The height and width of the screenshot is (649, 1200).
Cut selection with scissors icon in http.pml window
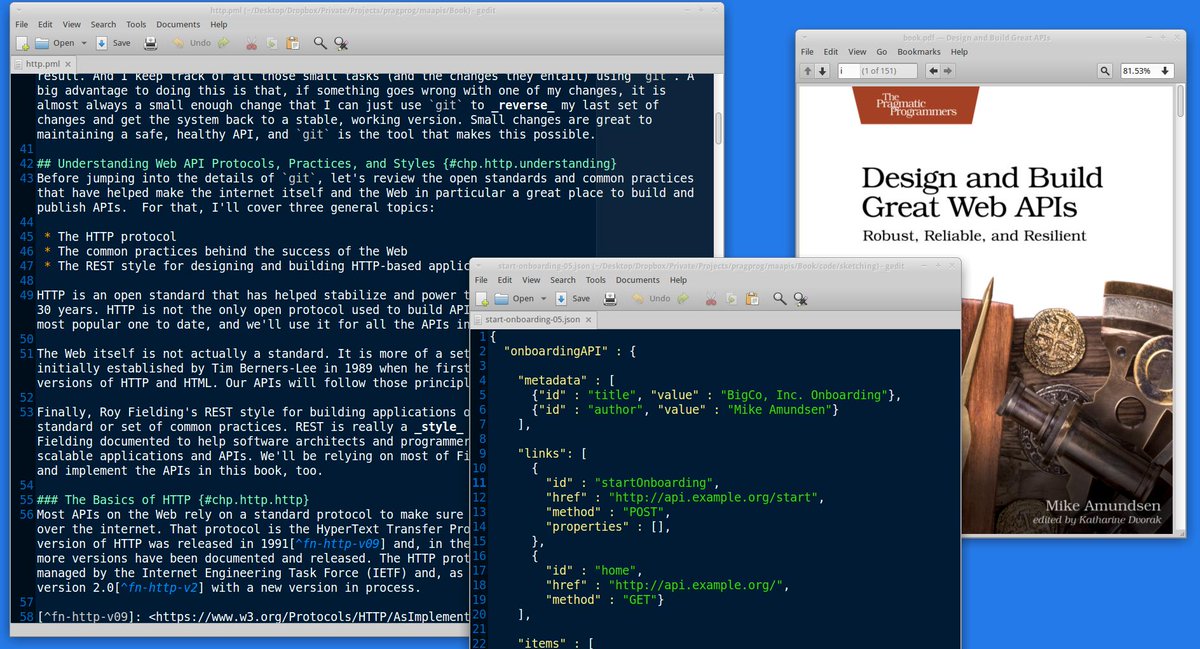coord(251,43)
